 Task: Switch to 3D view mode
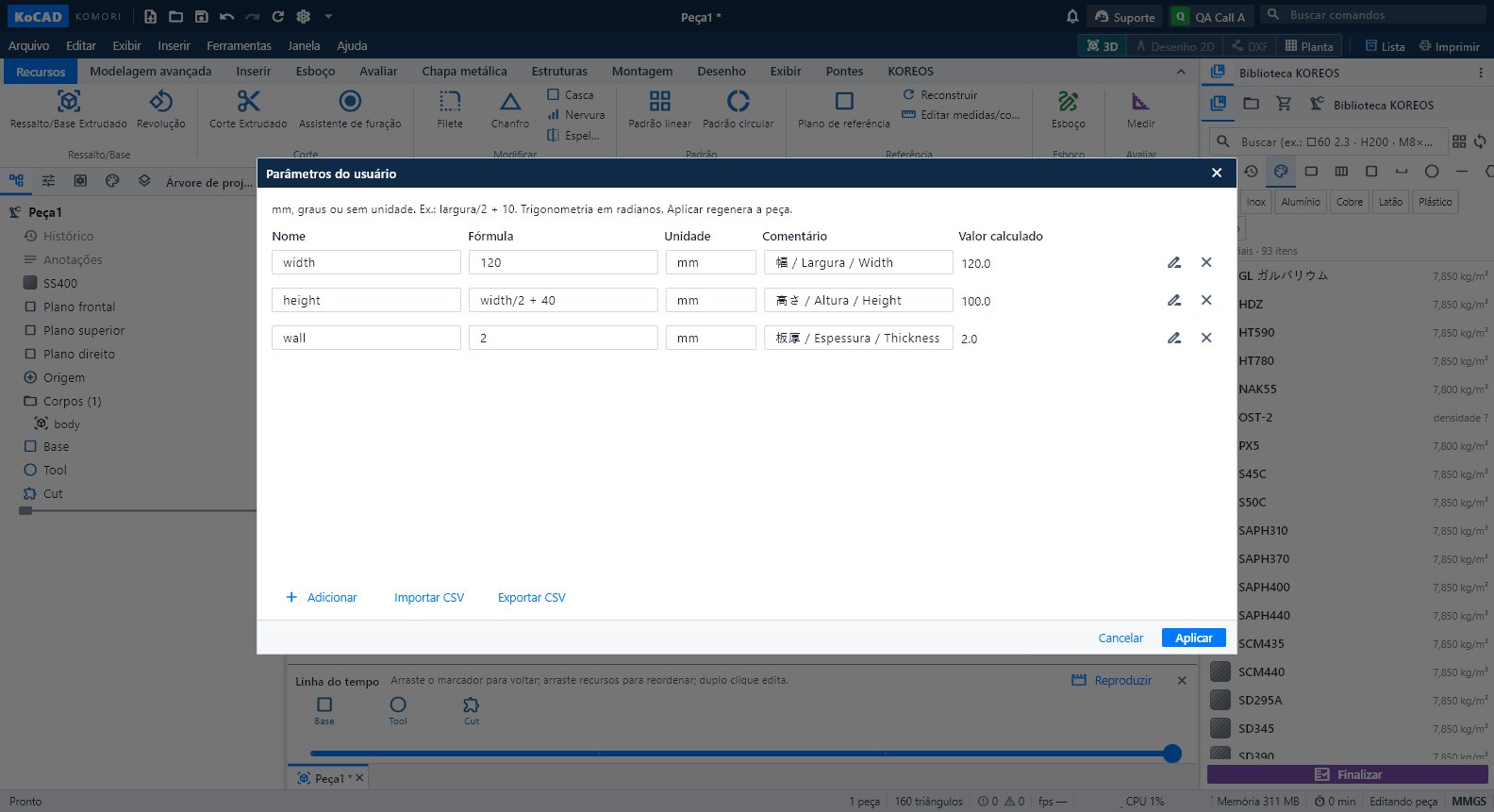[1103, 45]
